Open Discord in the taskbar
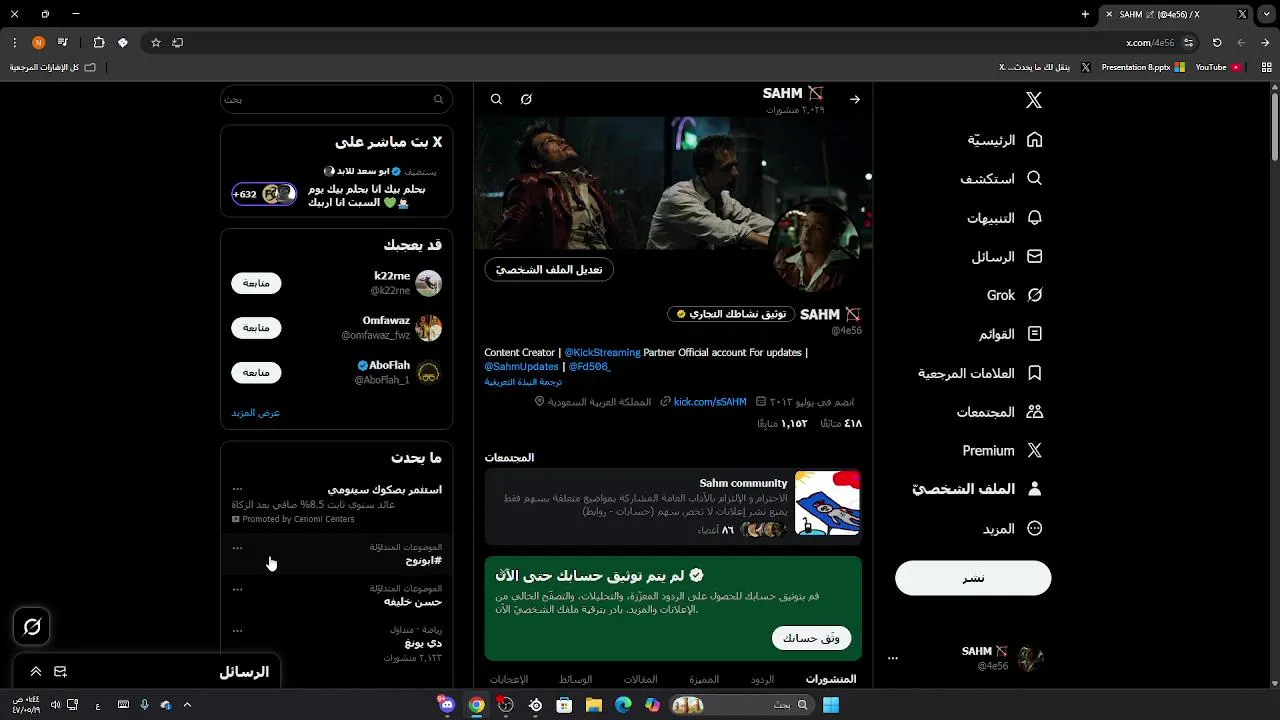This screenshot has width=1280, height=720. (447, 705)
